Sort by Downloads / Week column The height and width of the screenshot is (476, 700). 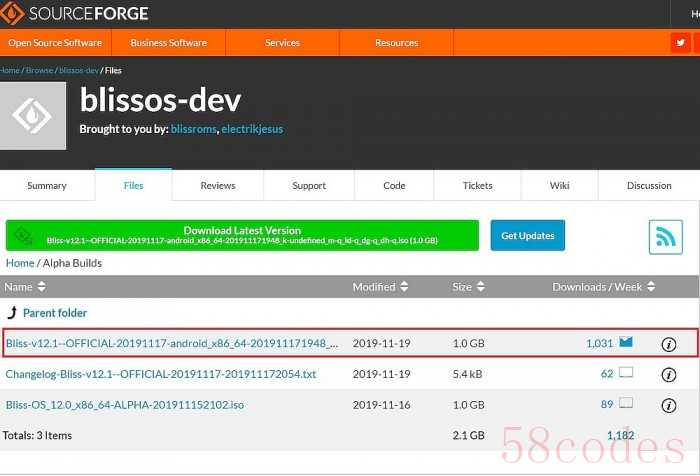(x=603, y=287)
